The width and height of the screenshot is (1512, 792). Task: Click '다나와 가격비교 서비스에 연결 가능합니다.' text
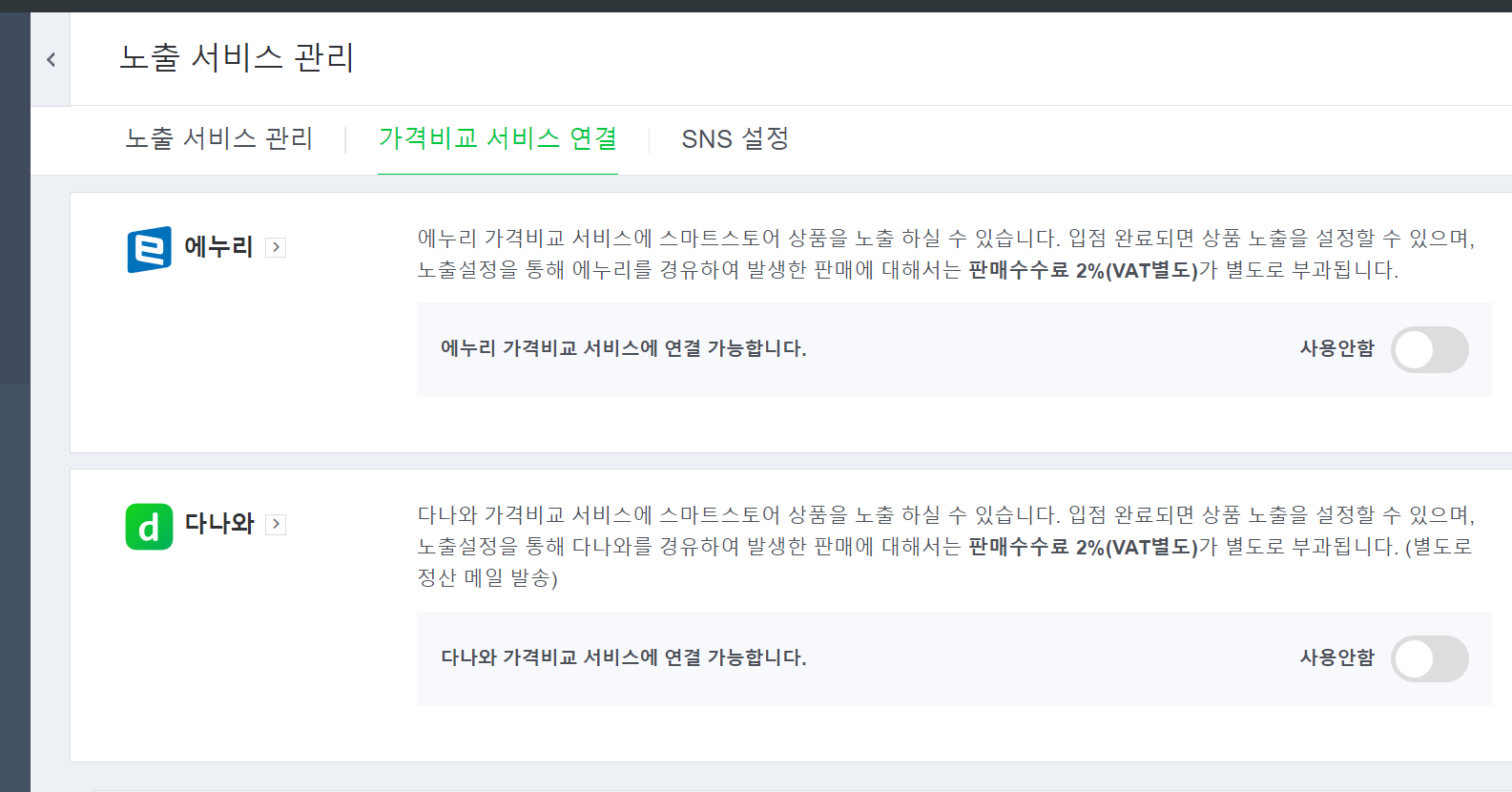tap(624, 657)
